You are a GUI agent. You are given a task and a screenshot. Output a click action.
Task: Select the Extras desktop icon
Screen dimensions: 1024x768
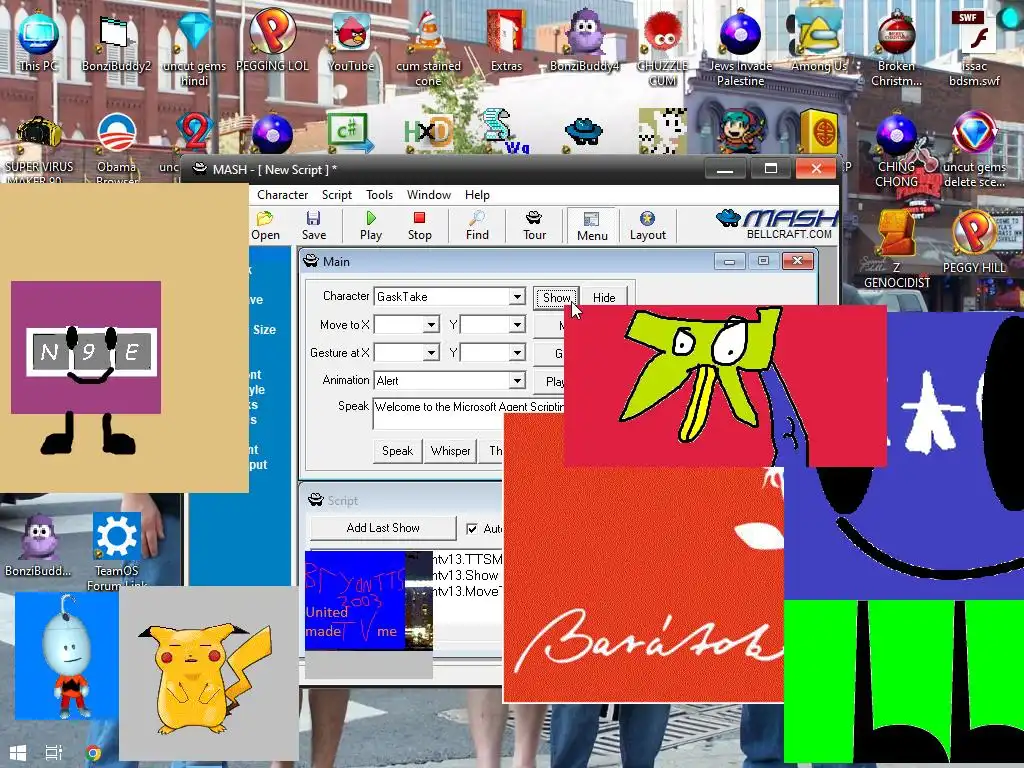(x=506, y=40)
